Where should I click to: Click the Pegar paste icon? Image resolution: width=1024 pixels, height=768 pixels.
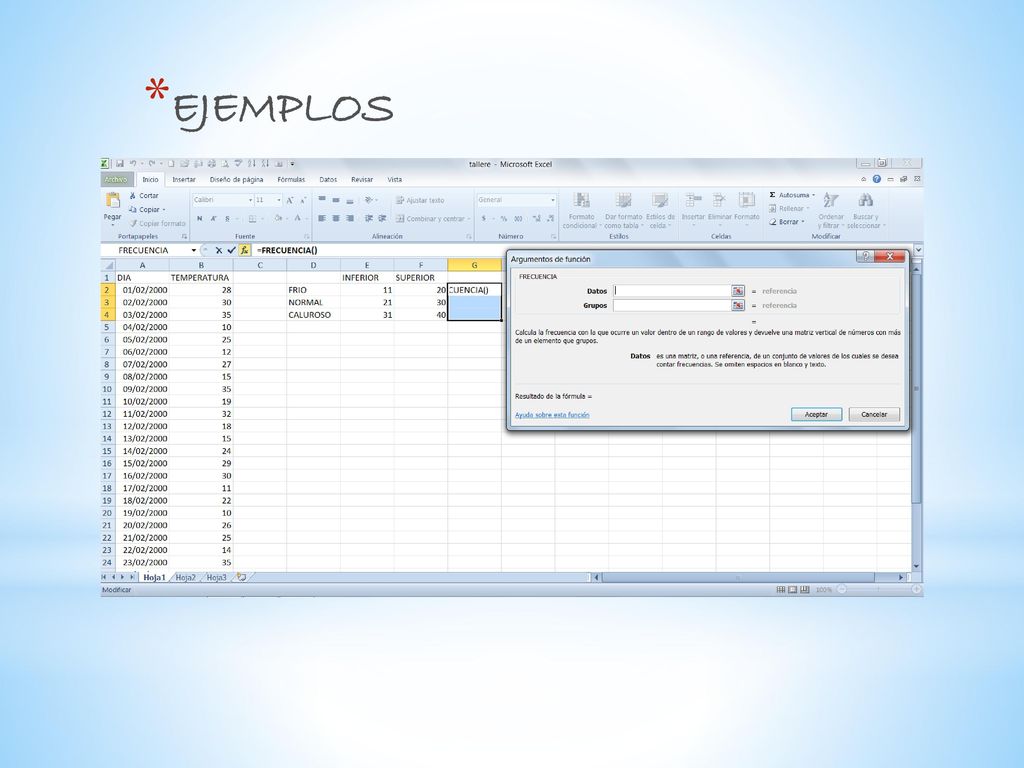point(113,200)
